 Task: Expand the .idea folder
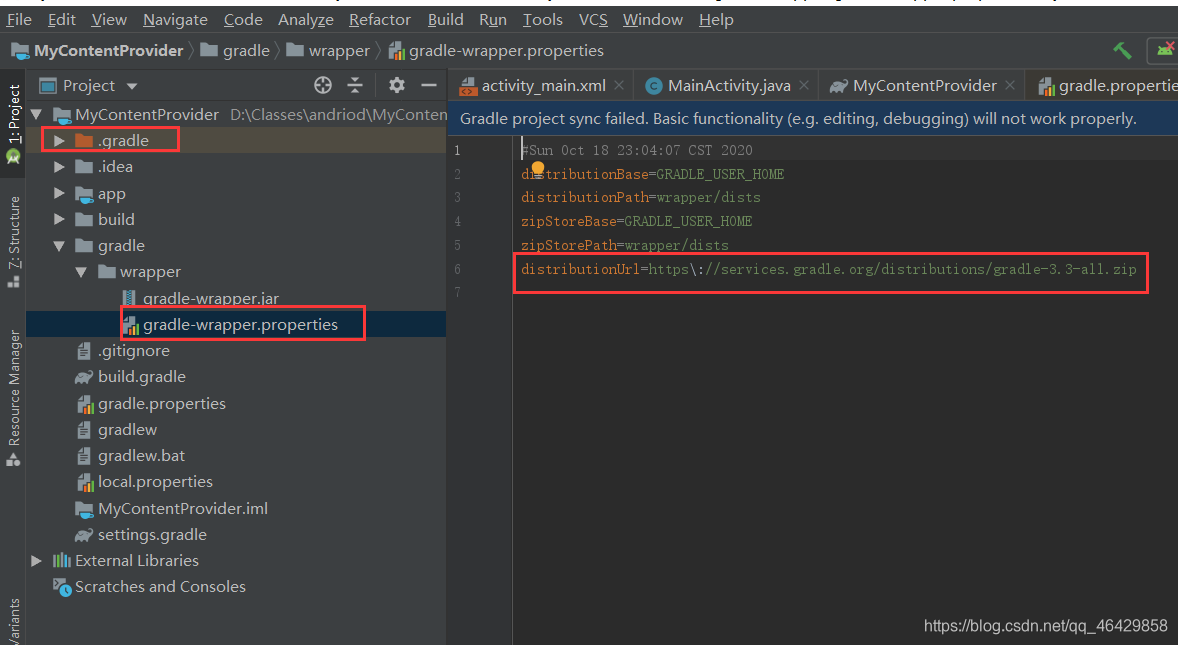[58, 166]
